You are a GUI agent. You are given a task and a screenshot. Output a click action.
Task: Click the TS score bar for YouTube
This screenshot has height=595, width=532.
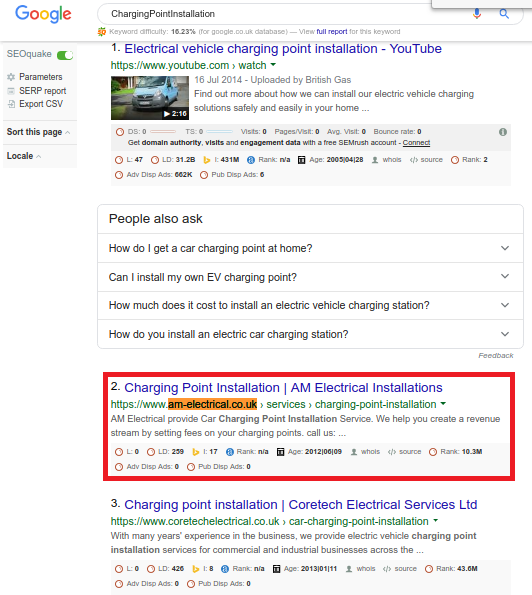click(220, 132)
